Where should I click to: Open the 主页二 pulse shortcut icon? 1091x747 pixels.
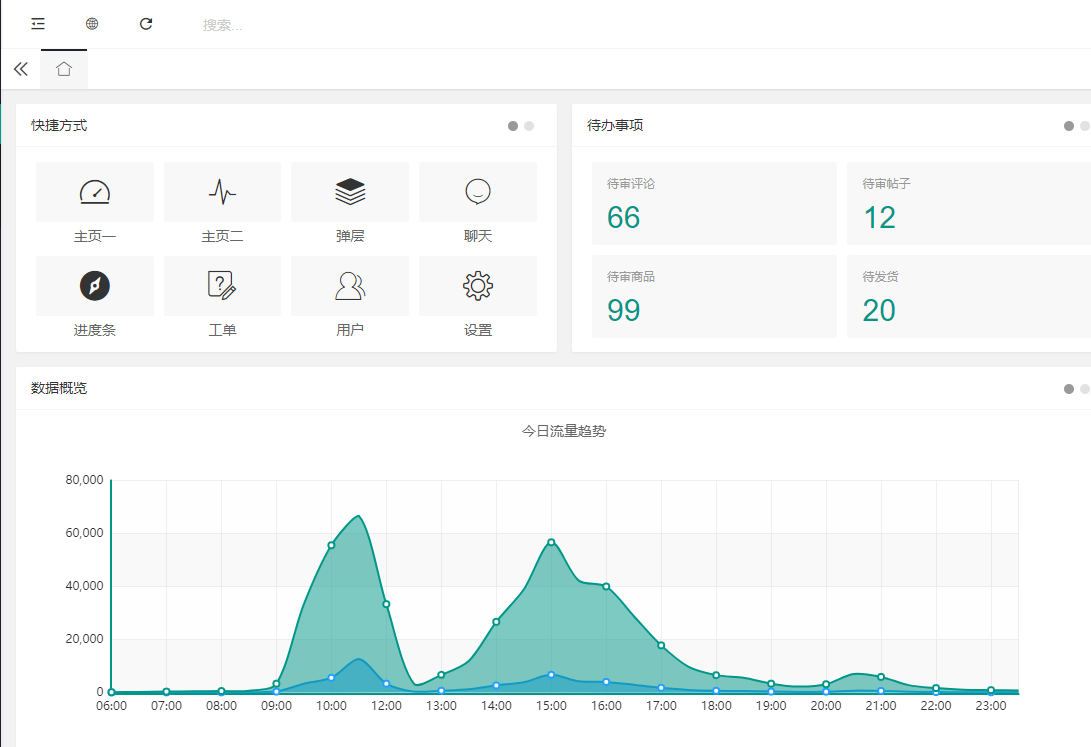coord(222,192)
